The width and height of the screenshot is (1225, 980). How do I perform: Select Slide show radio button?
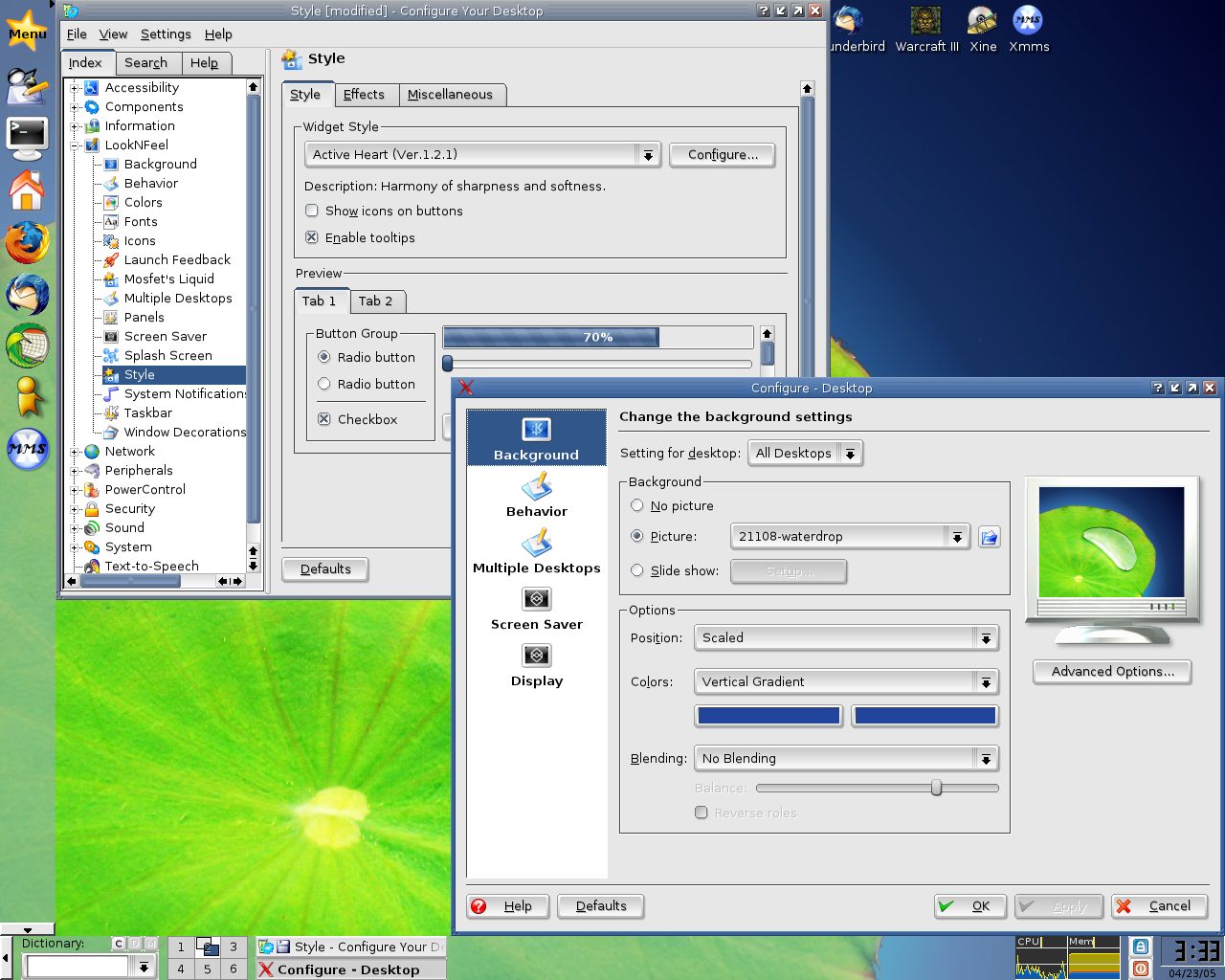tap(636, 570)
